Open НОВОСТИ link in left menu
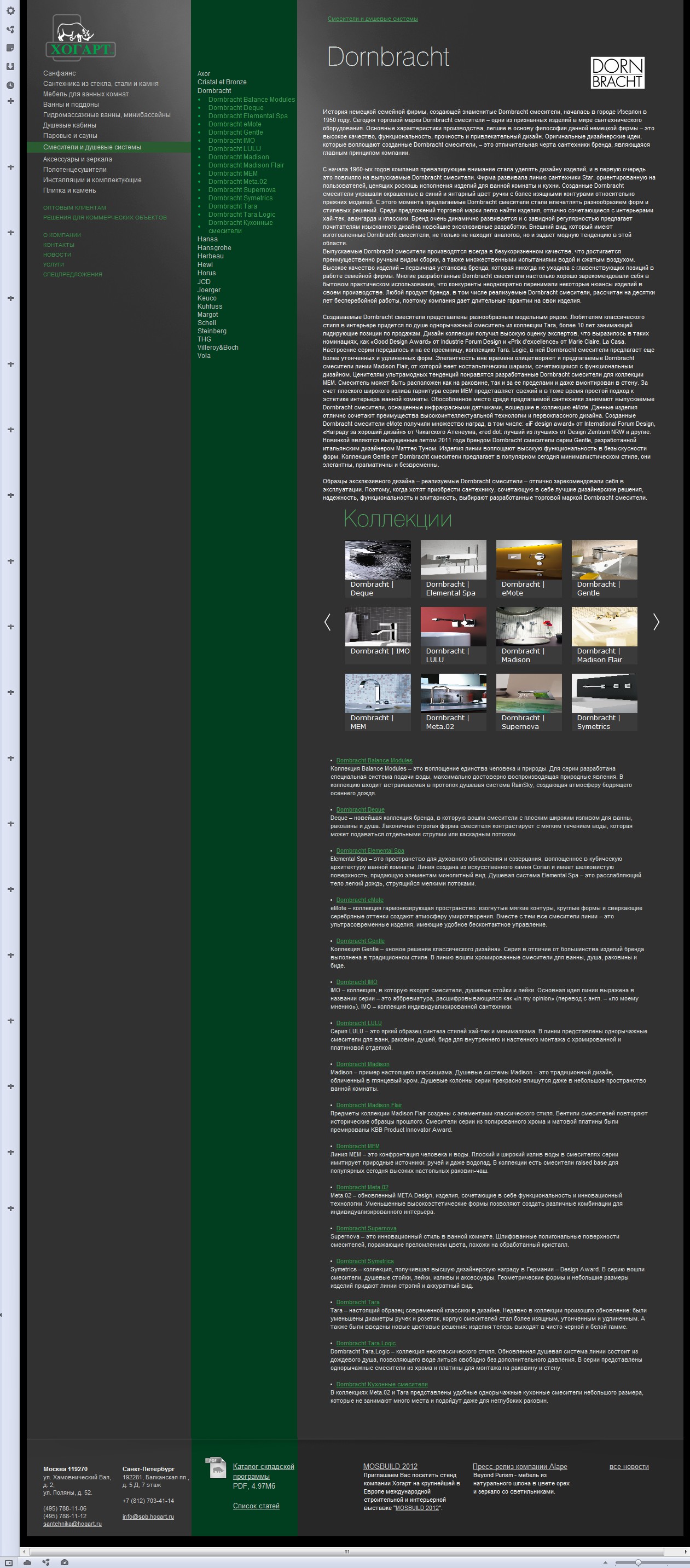The height and width of the screenshot is (1568, 690). coord(57,254)
